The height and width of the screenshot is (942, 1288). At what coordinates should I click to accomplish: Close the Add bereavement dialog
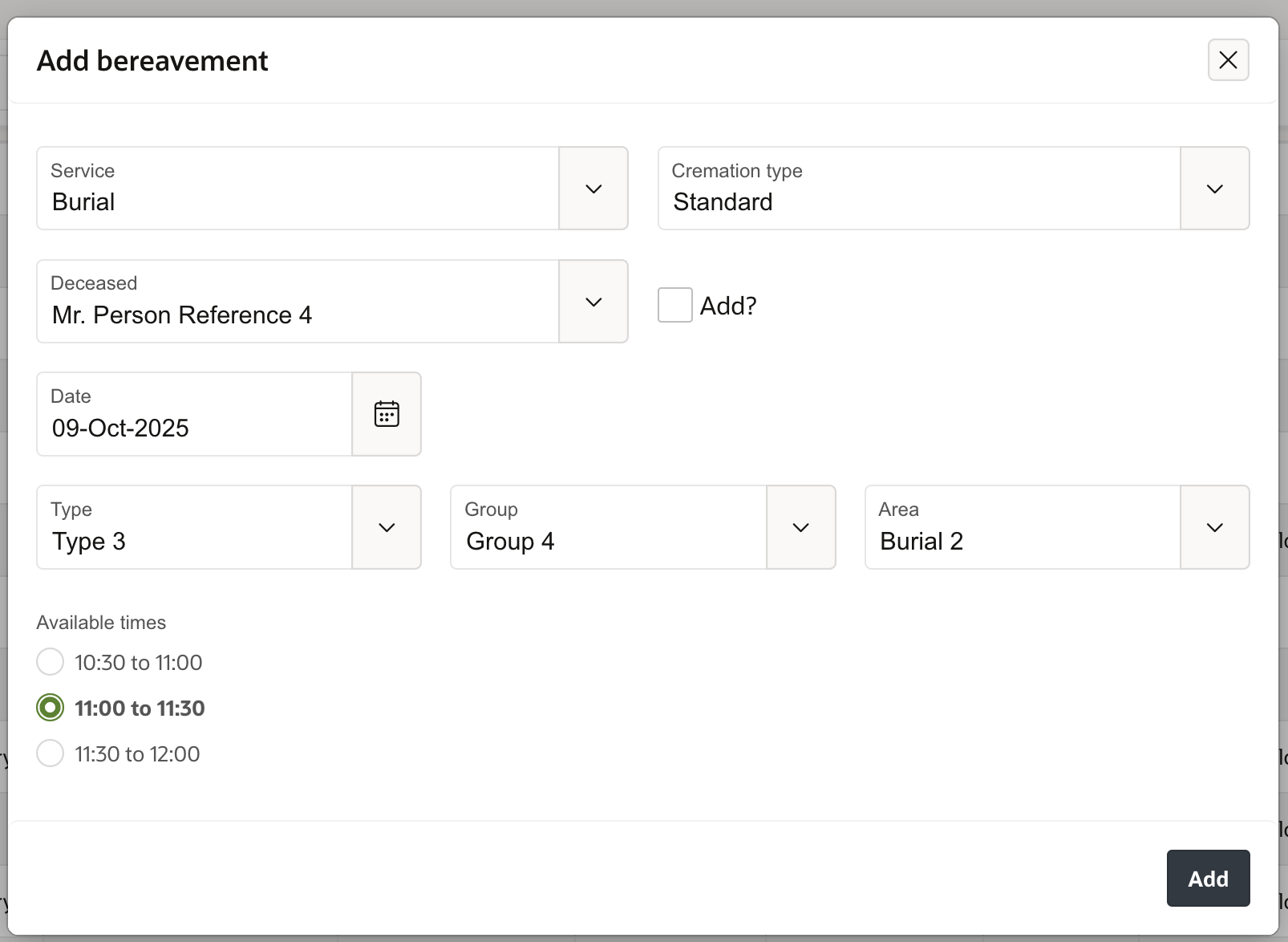pyautogui.click(x=1228, y=60)
